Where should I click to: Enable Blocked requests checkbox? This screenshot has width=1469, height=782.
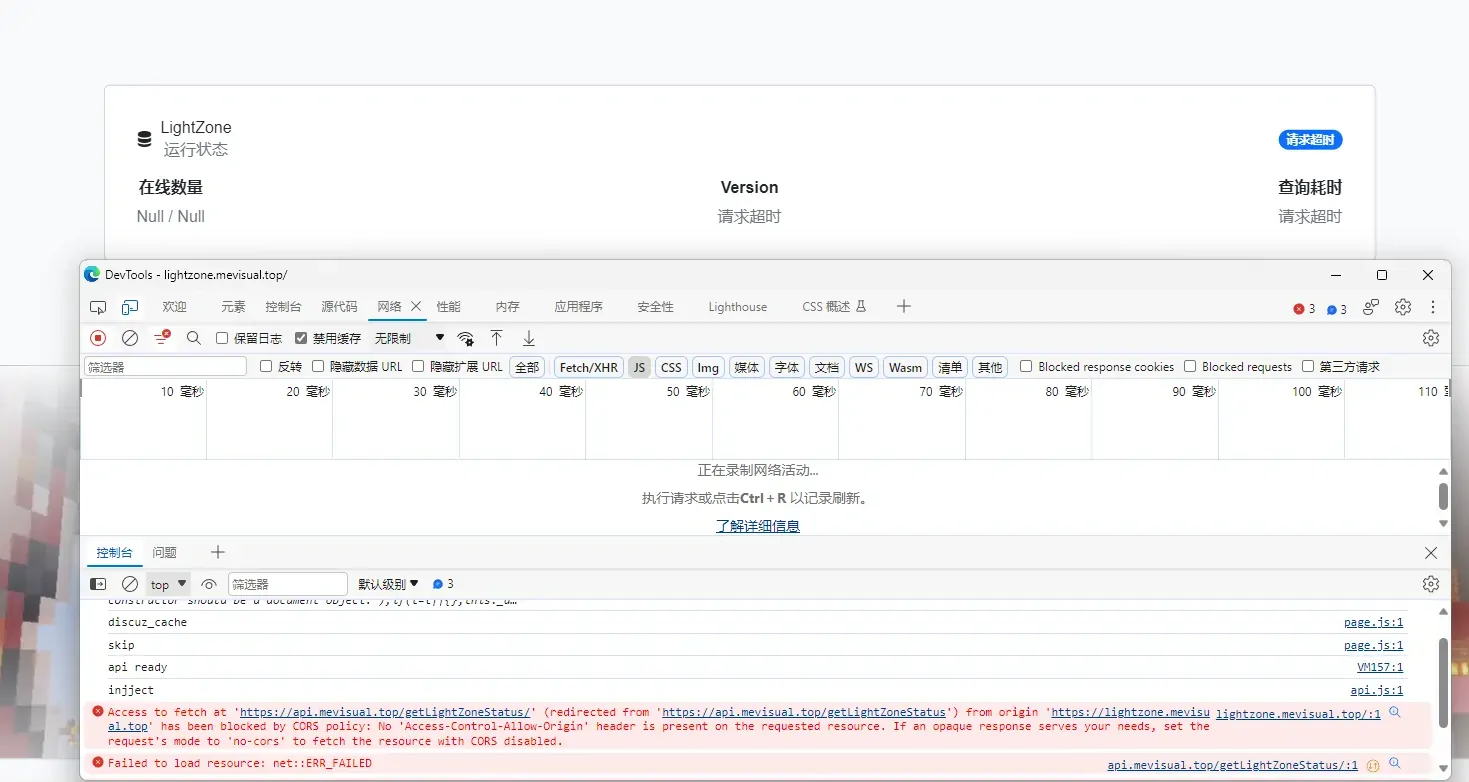[1190, 366]
